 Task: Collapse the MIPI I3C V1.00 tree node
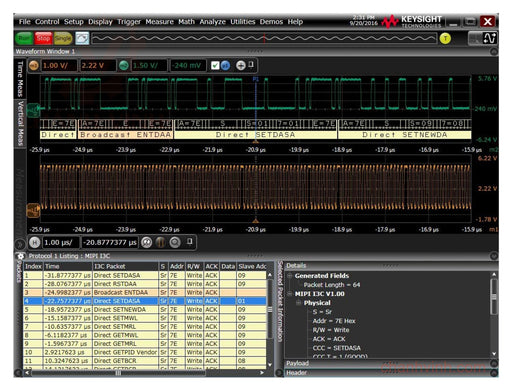point(290,294)
